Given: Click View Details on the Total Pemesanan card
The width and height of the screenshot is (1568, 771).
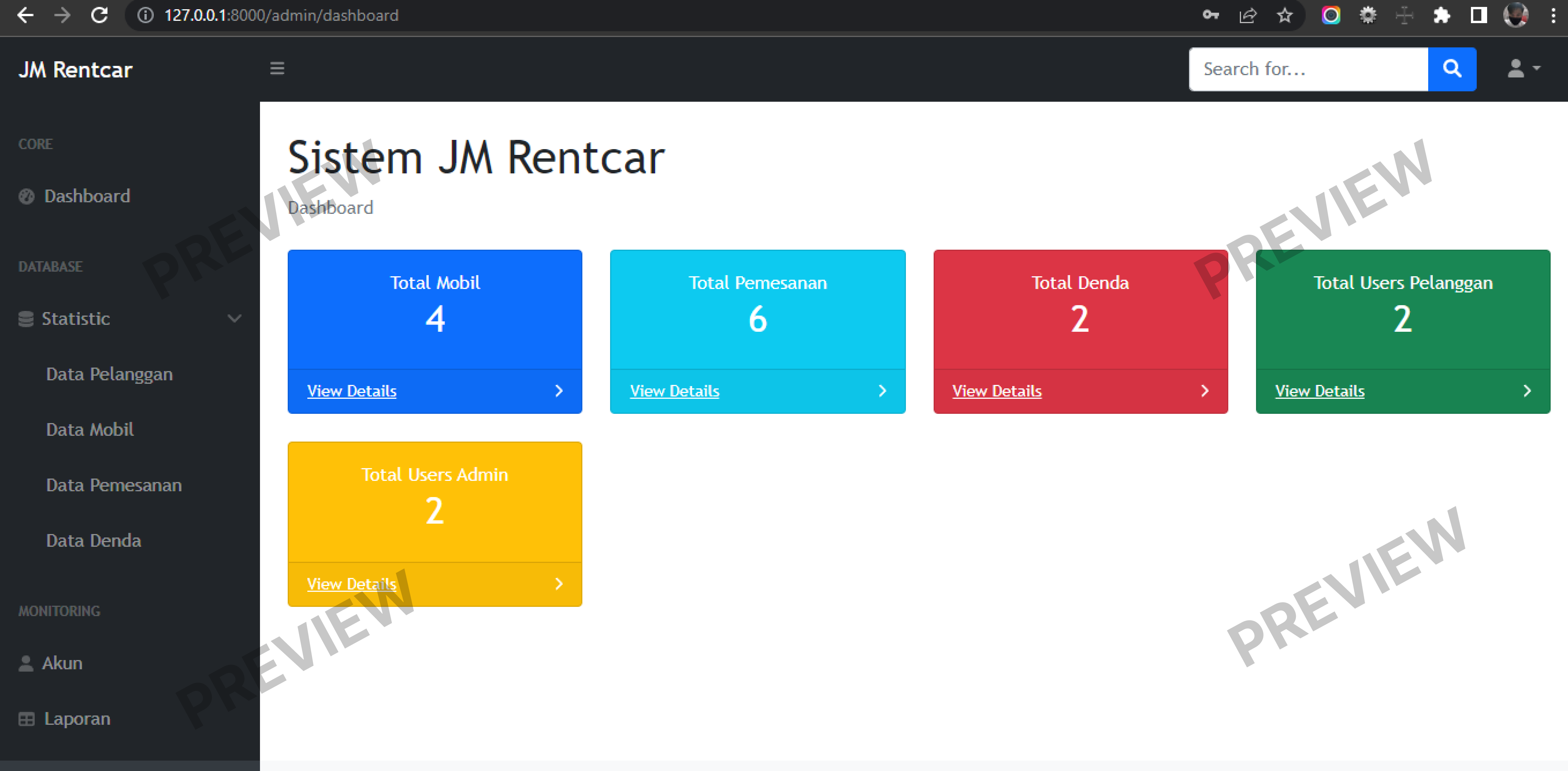Looking at the screenshot, I should point(675,391).
